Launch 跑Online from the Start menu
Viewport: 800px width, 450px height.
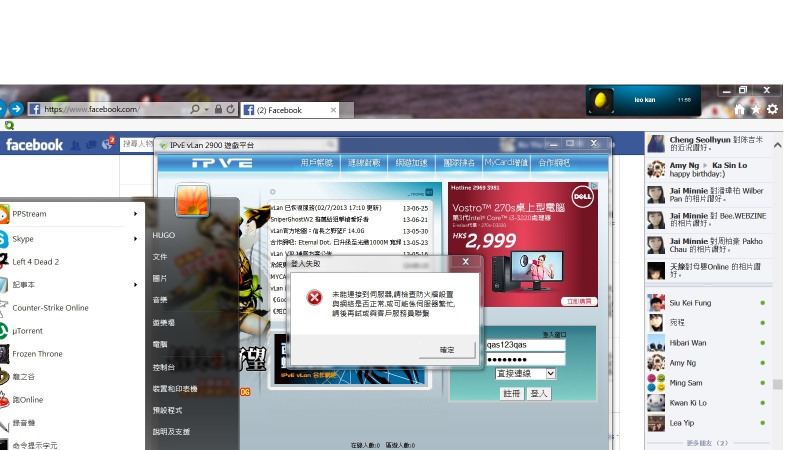tap(28, 399)
